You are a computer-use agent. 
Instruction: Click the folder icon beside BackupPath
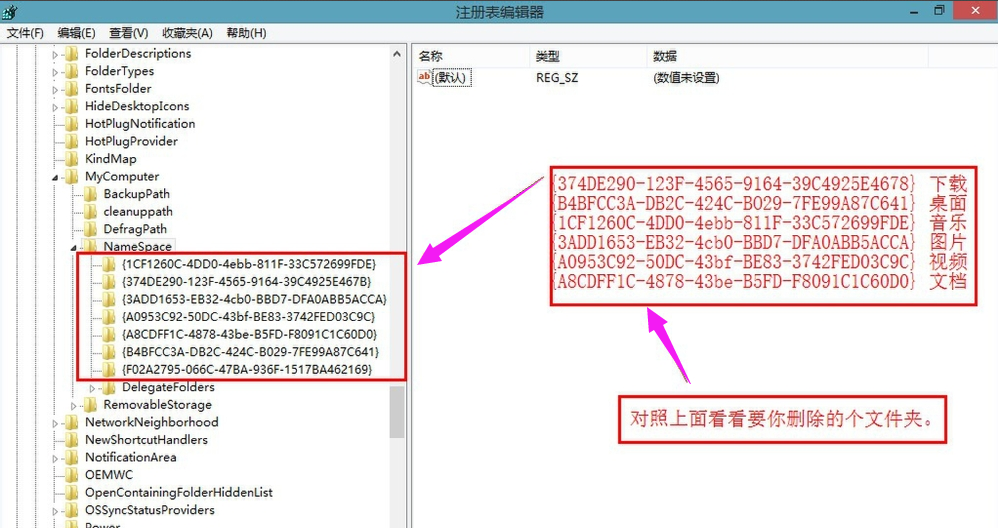89,194
